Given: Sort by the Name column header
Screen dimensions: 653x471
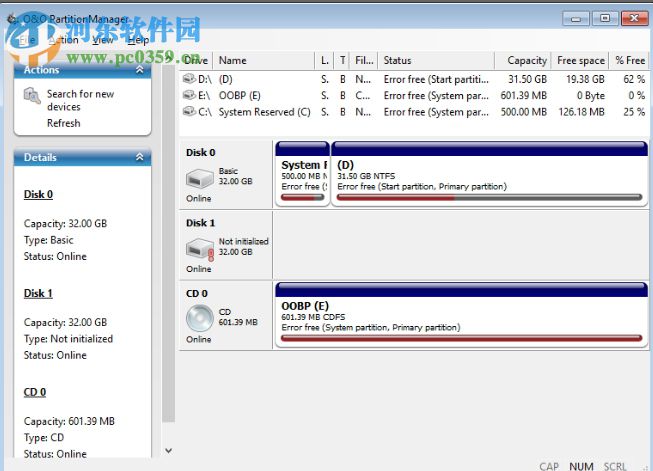Looking at the screenshot, I should [264, 60].
